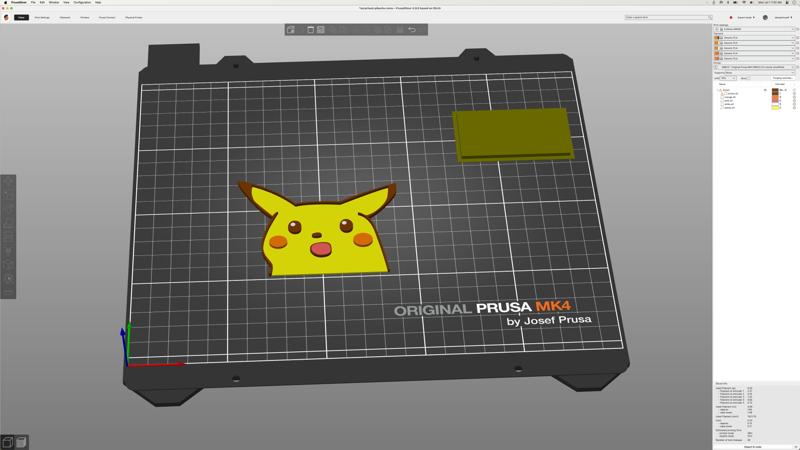The height and width of the screenshot is (450, 800).
Task: Switch to the sliced layers preview icon
Action: click(21, 442)
